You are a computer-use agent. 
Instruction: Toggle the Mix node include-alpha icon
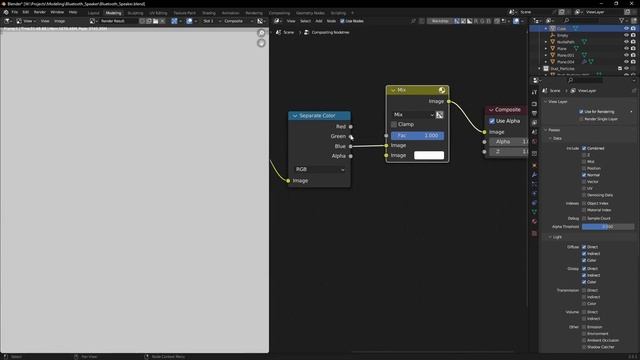point(440,115)
